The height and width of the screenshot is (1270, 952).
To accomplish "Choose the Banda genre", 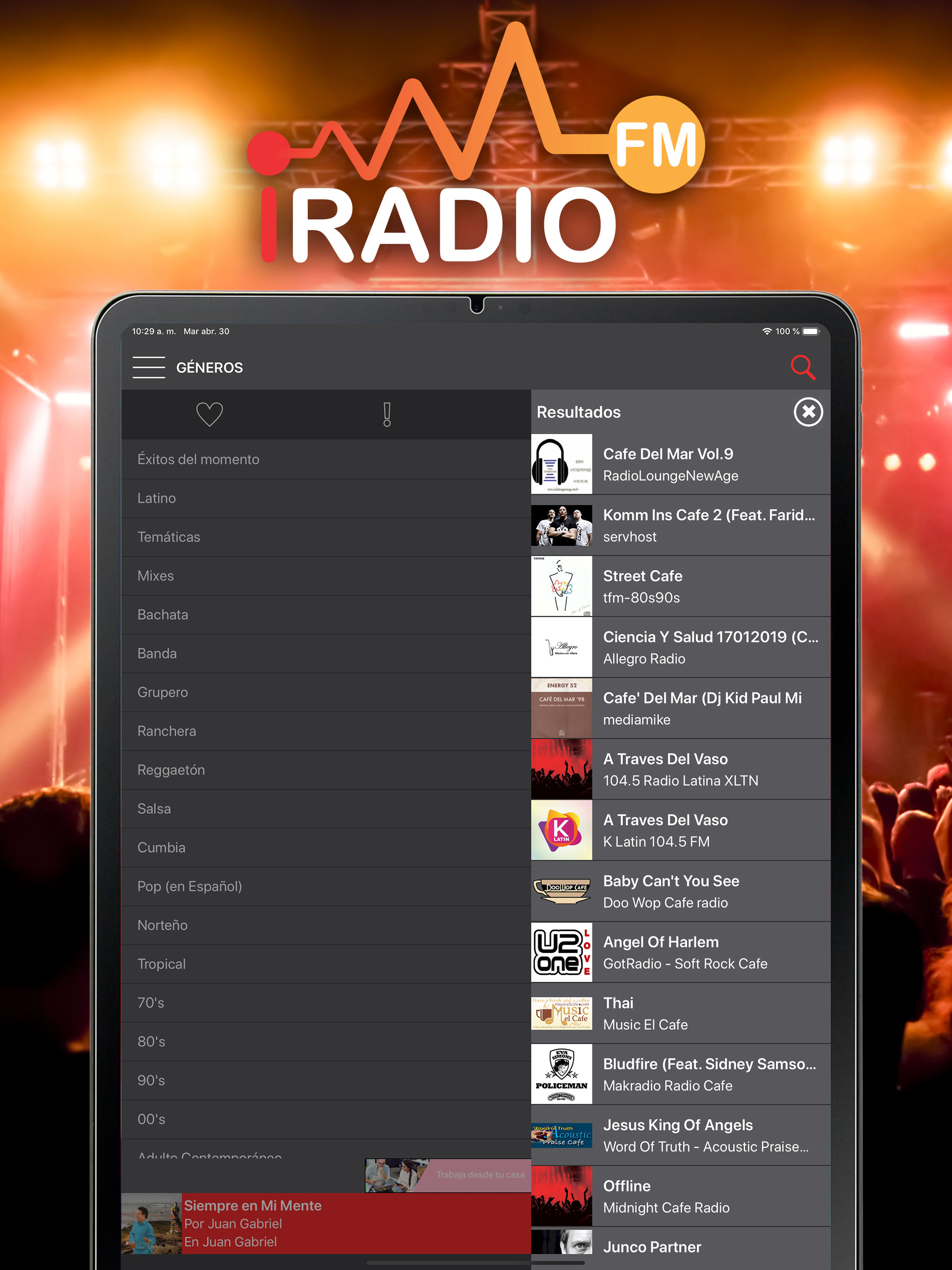I will tap(326, 654).
